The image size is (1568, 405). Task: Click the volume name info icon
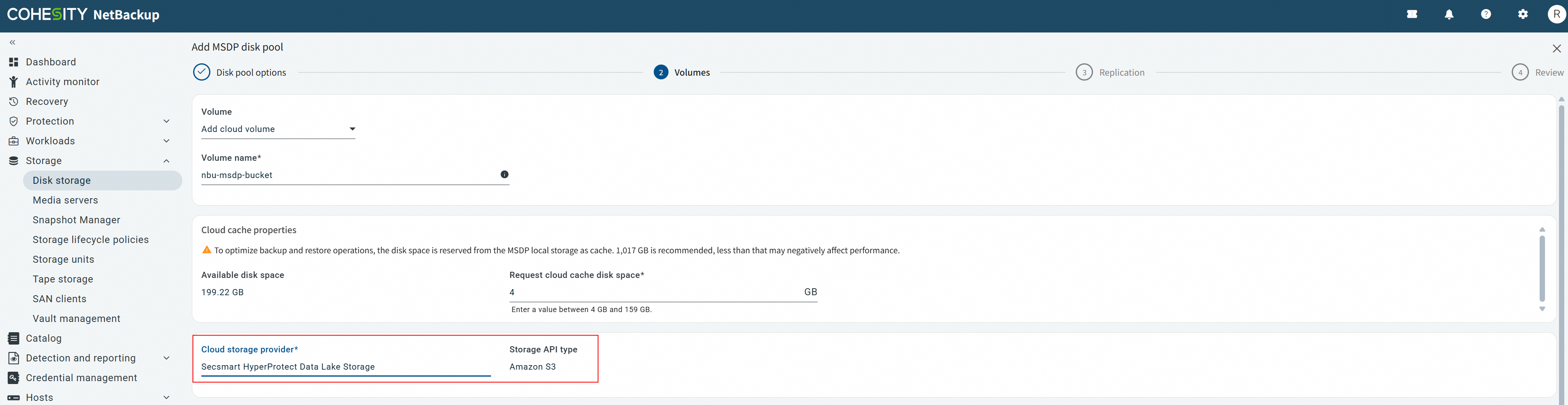(x=505, y=175)
